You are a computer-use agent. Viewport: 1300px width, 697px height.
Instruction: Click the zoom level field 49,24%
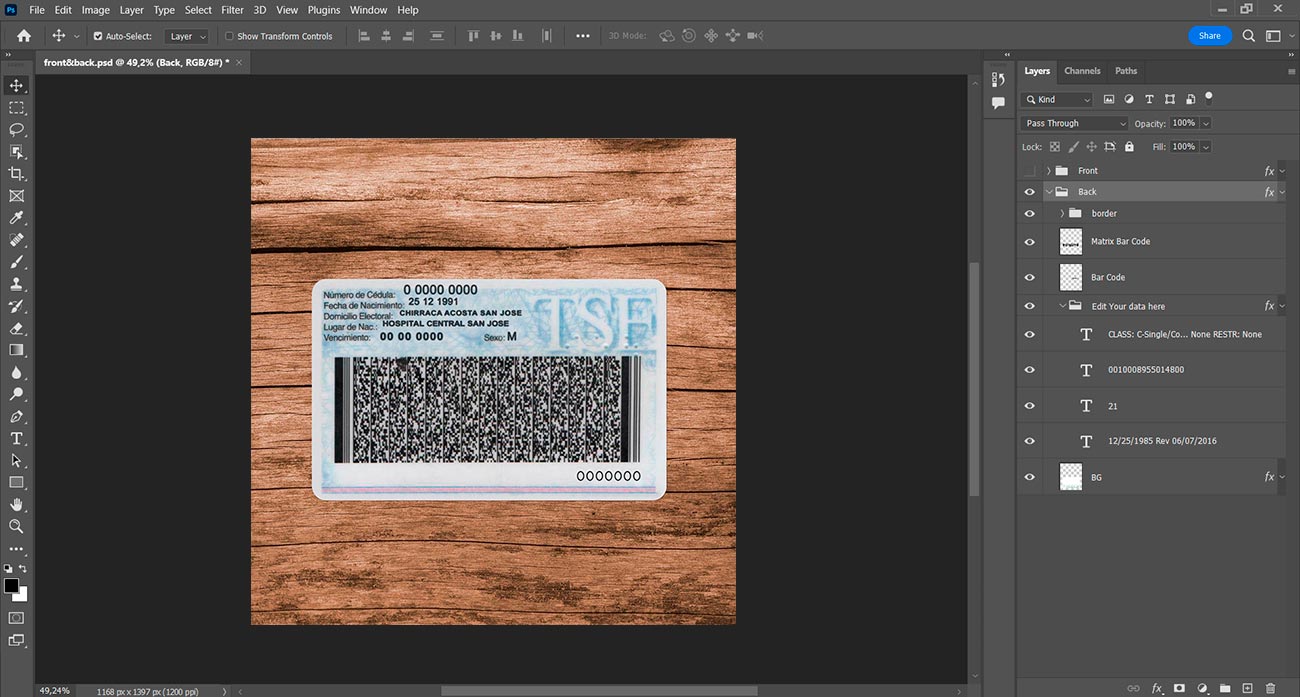click(x=55, y=690)
